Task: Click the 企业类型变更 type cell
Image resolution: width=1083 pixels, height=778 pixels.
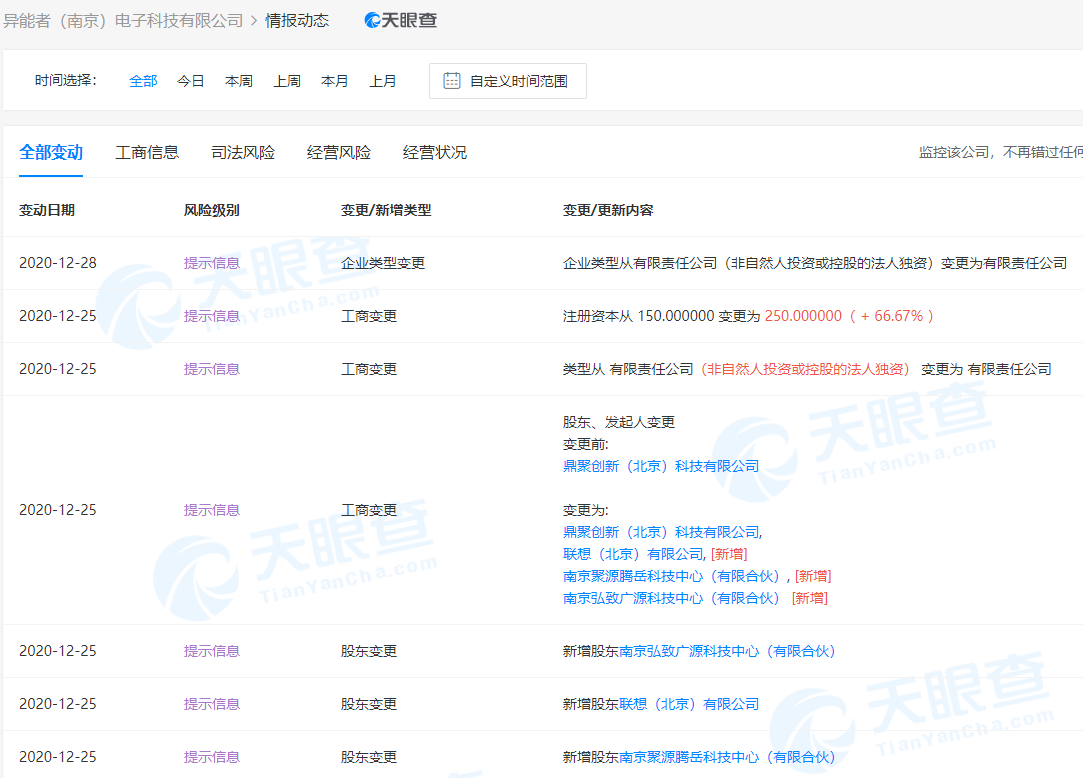Action: pyautogui.click(x=383, y=263)
